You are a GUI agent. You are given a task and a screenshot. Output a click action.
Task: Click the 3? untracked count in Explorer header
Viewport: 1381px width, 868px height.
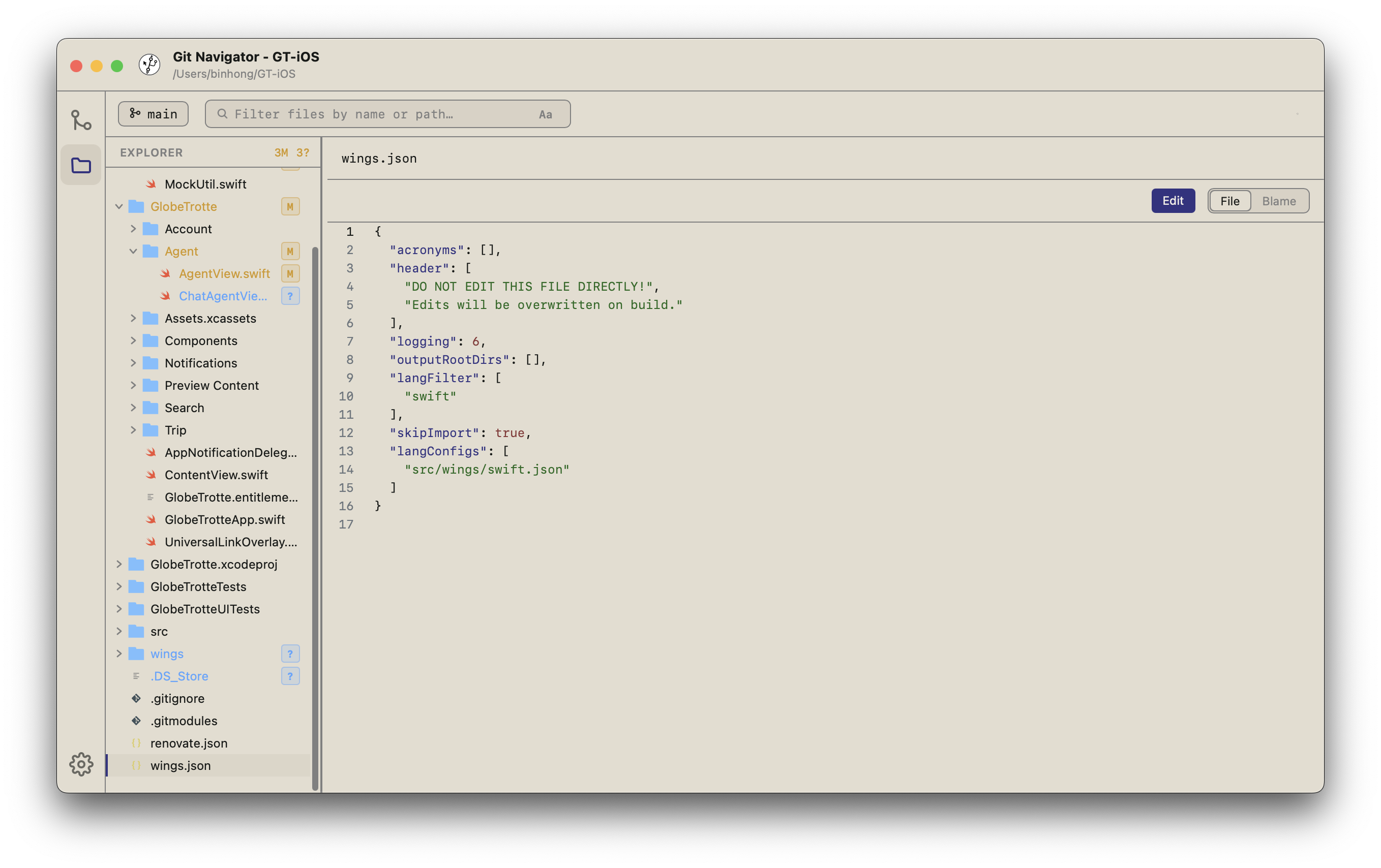[303, 152]
